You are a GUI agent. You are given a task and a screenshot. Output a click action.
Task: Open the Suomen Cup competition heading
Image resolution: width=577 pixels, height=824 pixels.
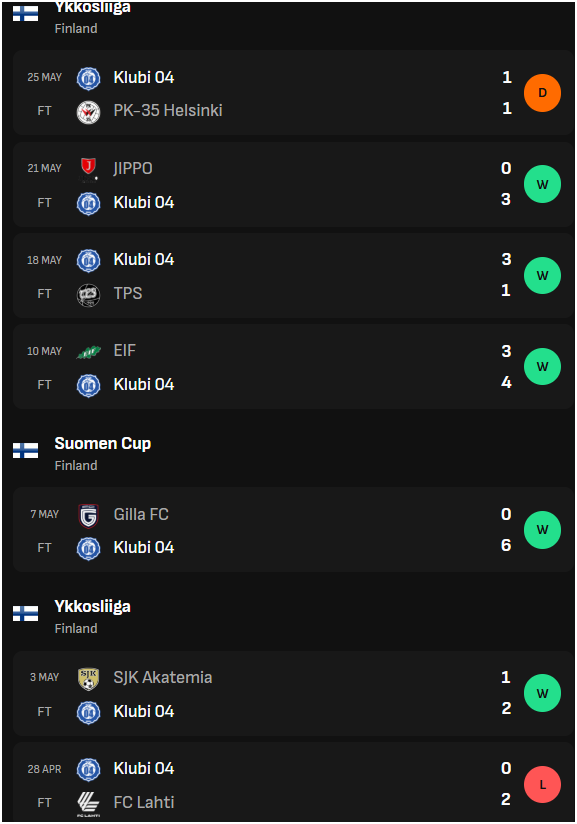click(103, 444)
